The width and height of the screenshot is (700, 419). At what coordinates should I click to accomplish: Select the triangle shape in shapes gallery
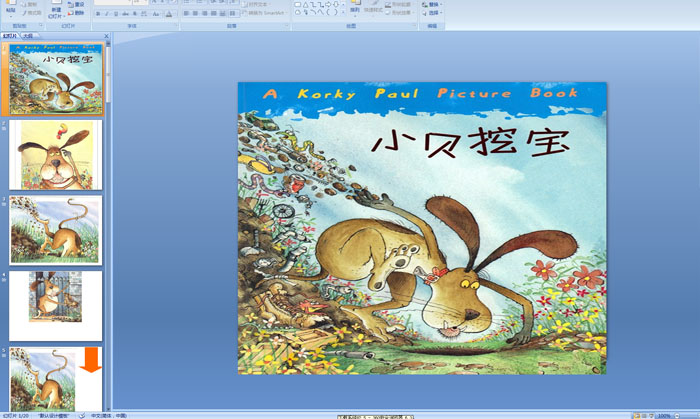click(305, 4)
